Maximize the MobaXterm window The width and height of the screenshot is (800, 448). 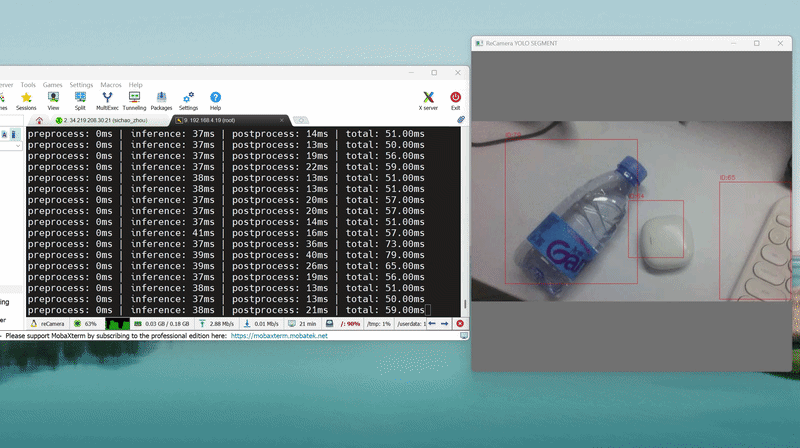tap(434, 72)
